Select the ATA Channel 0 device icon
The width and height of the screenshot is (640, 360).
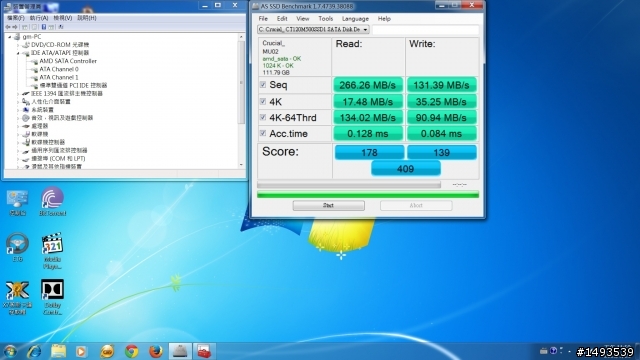pyautogui.click(x=34, y=69)
